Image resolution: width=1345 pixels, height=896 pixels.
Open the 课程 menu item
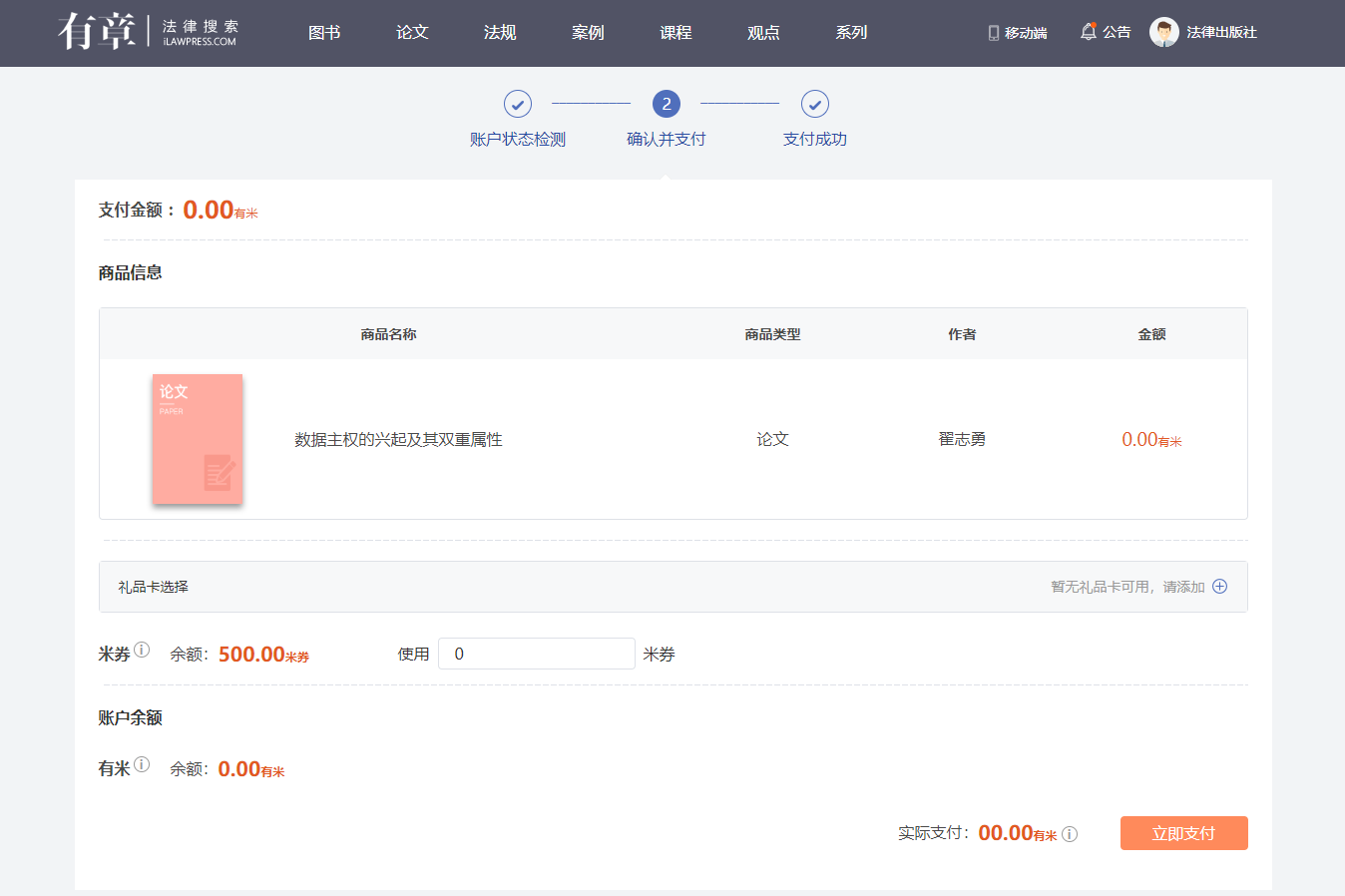pyautogui.click(x=675, y=33)
